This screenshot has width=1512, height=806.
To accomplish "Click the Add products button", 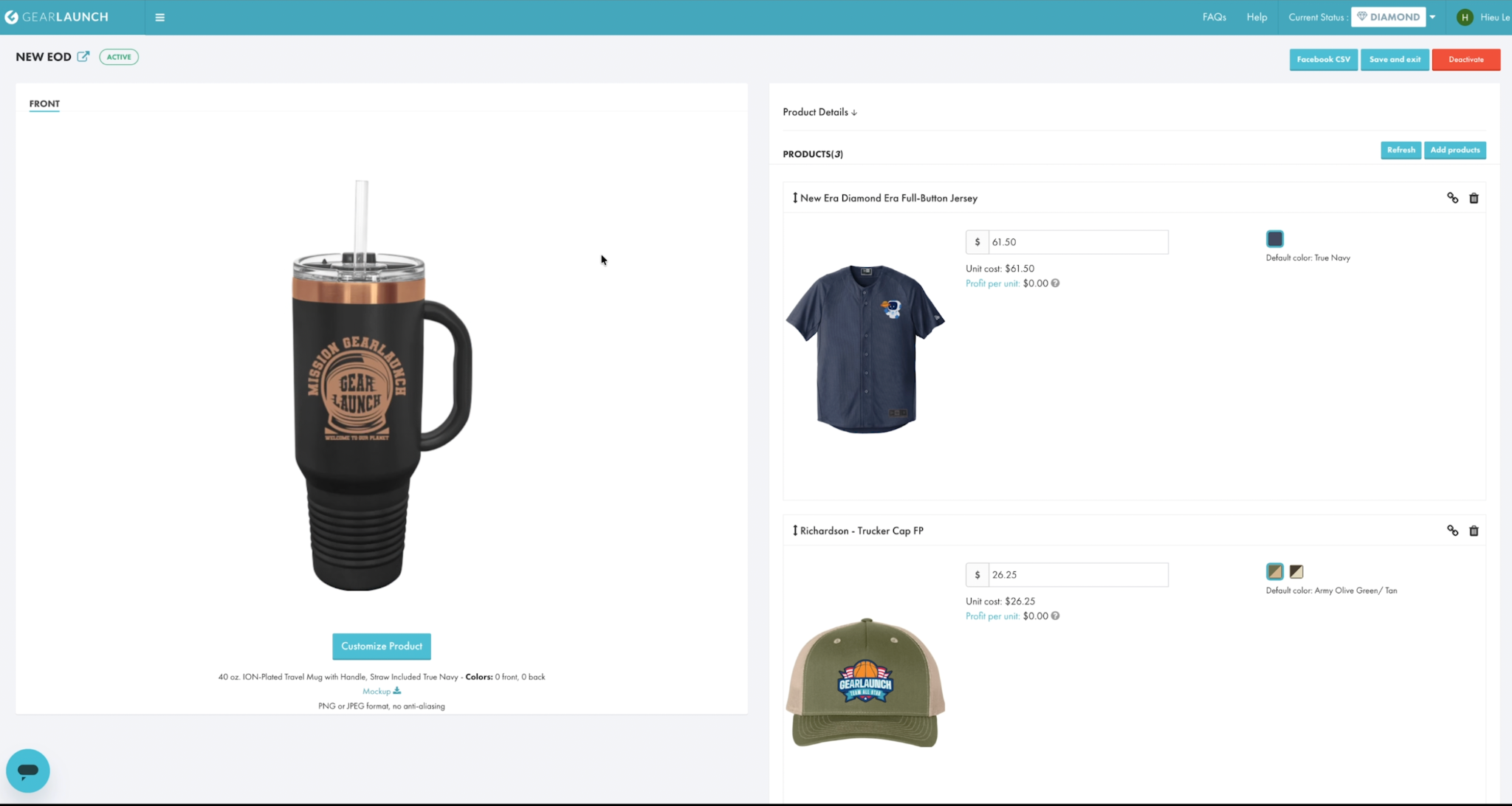I will point(1454,150).
